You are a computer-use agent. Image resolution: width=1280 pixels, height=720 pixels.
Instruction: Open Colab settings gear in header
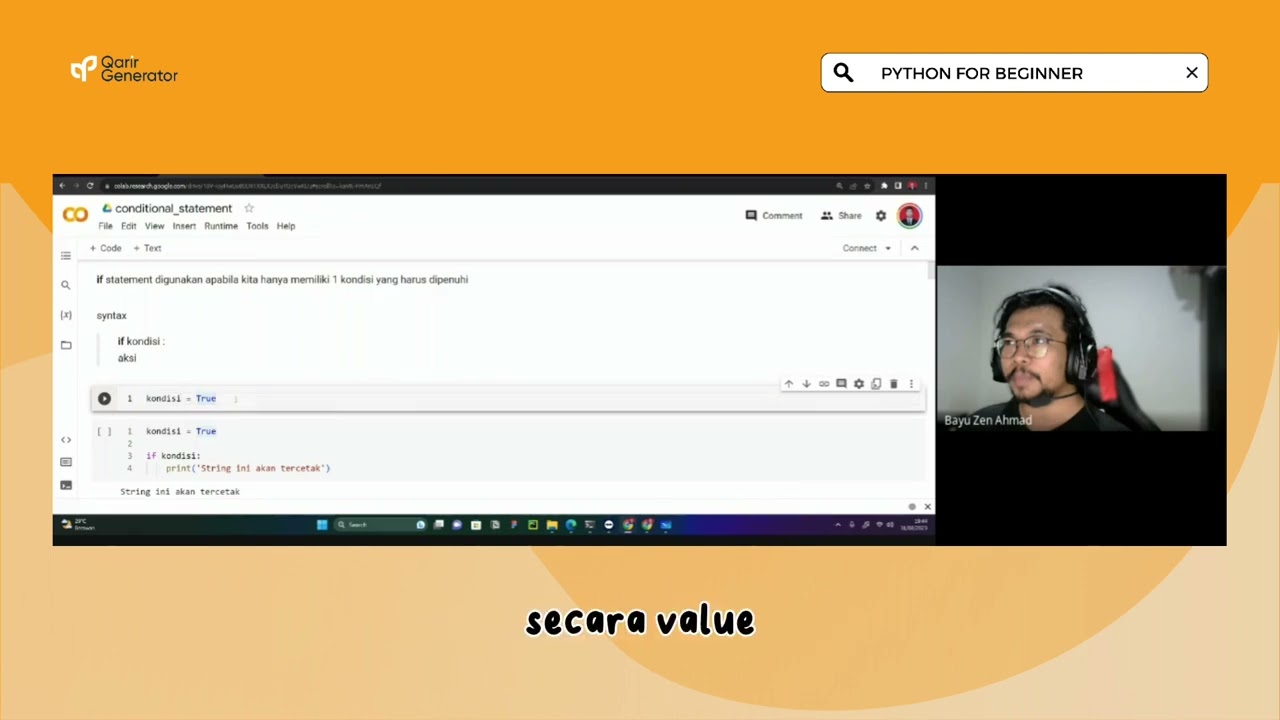[881, 216]
